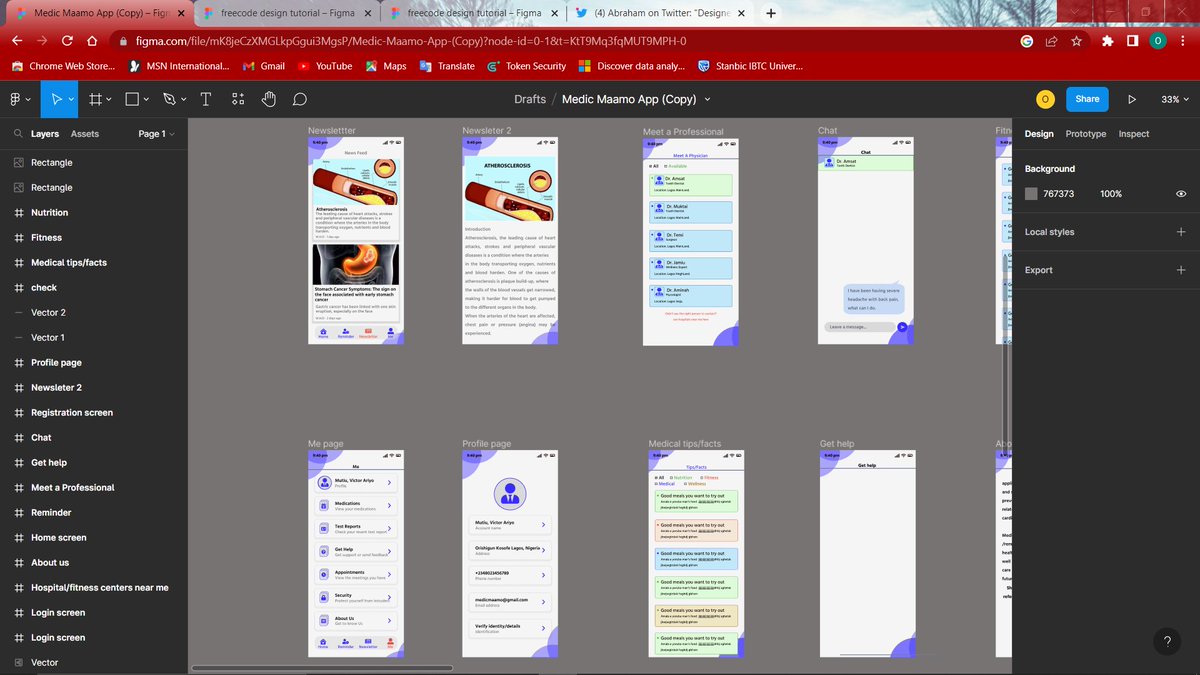Screen dimensions: 1200x675
Task: Open the Help question mark button
Action: coord(1166,643)
